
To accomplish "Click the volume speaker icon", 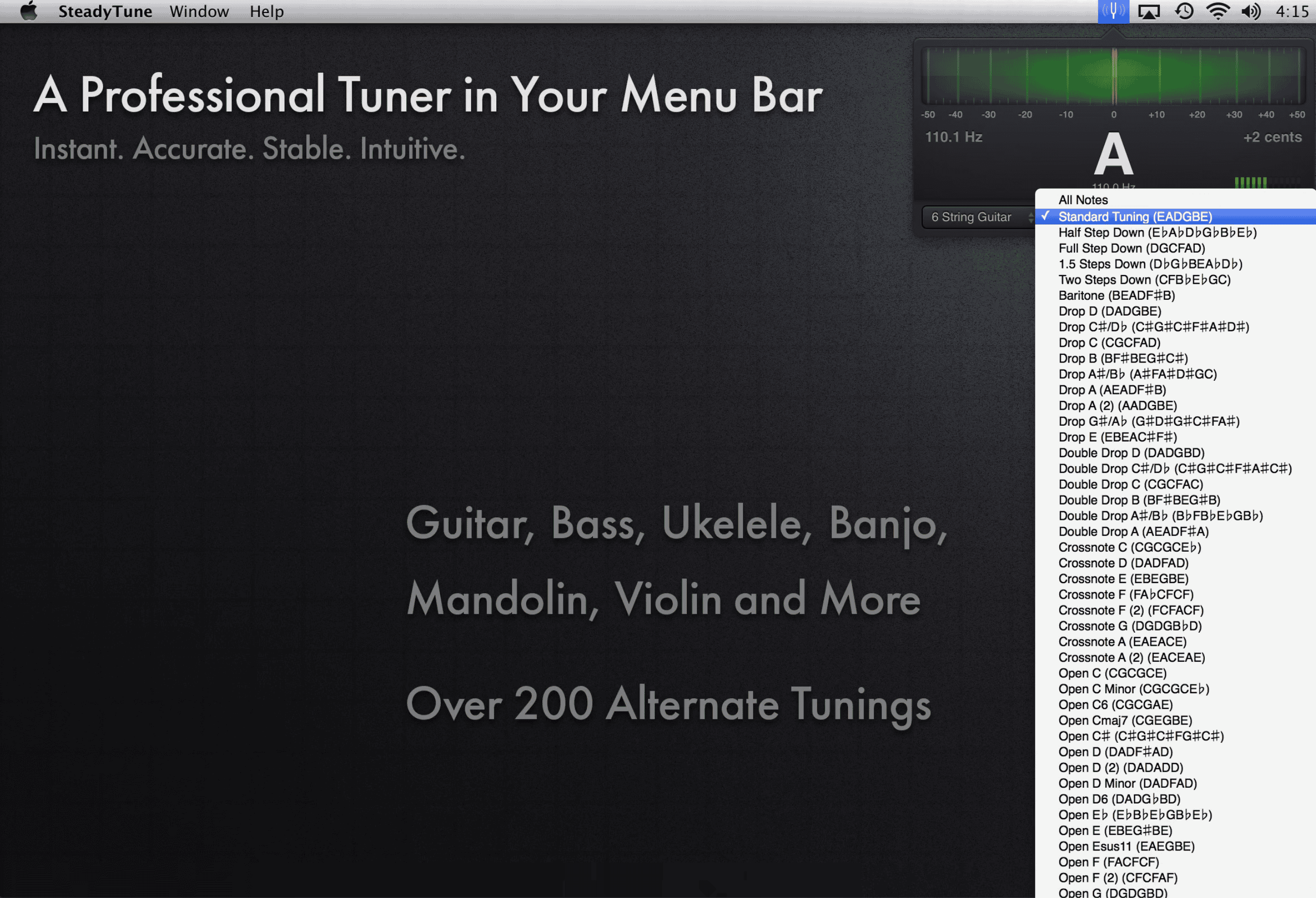I will (x=1250, y=11).
